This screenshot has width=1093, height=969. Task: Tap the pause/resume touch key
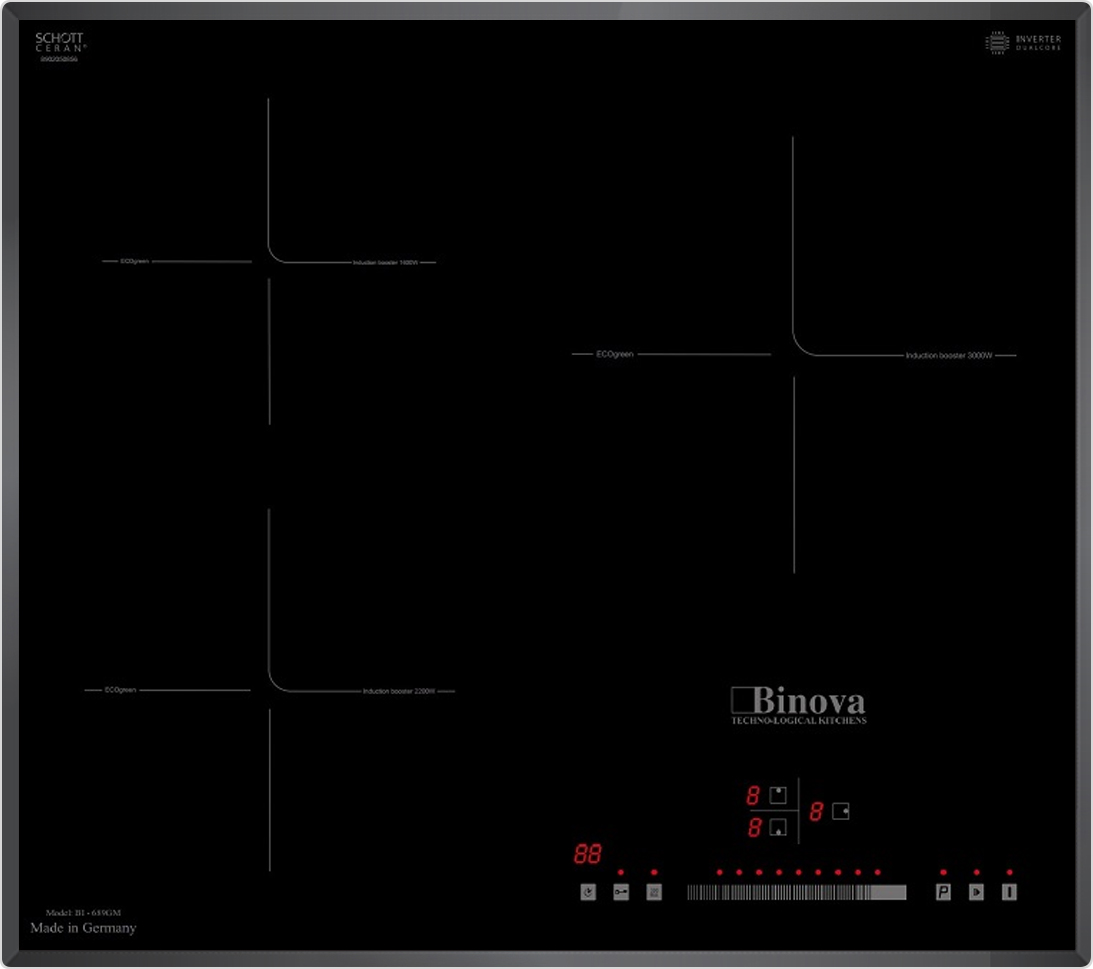[976, 892]
